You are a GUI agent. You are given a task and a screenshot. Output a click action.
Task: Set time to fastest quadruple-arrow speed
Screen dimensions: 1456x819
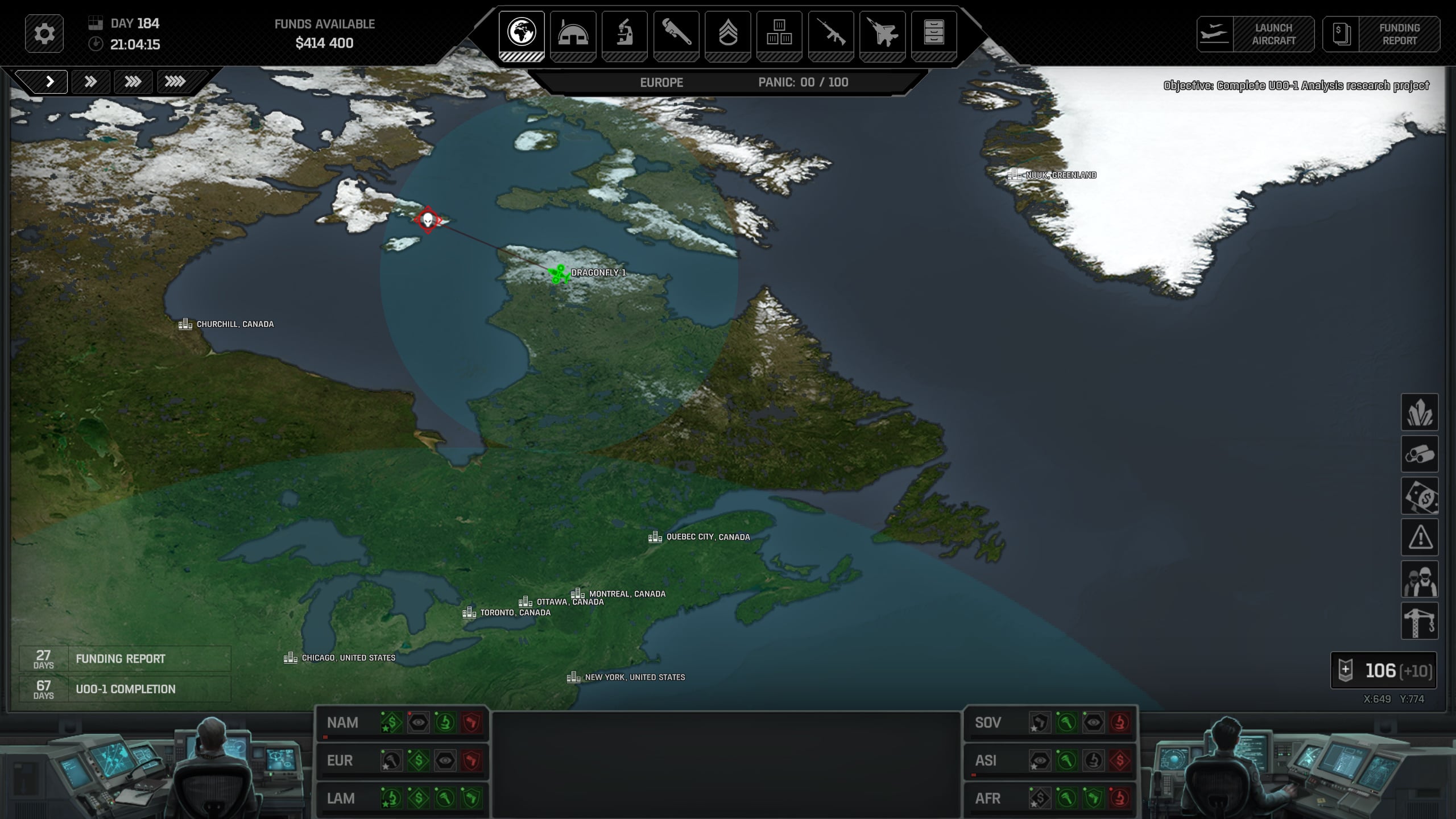tap(175, 82)
